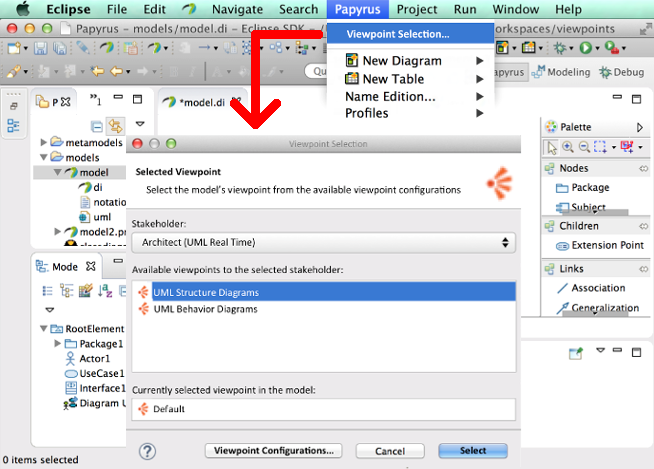Collapse the model tree node
This screenshot has width=654, height=469.
click(58, 172)
